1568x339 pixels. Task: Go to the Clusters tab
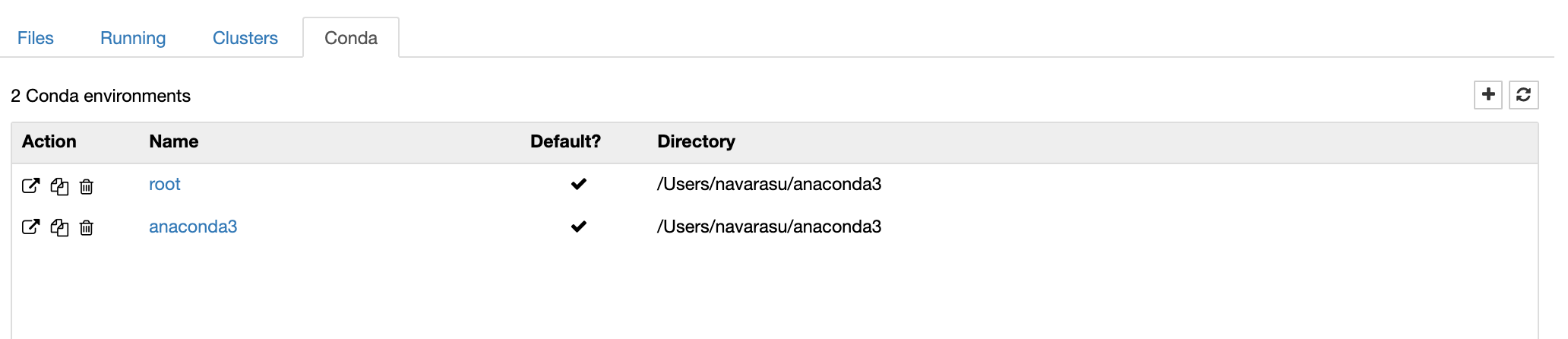coord(245,38)
